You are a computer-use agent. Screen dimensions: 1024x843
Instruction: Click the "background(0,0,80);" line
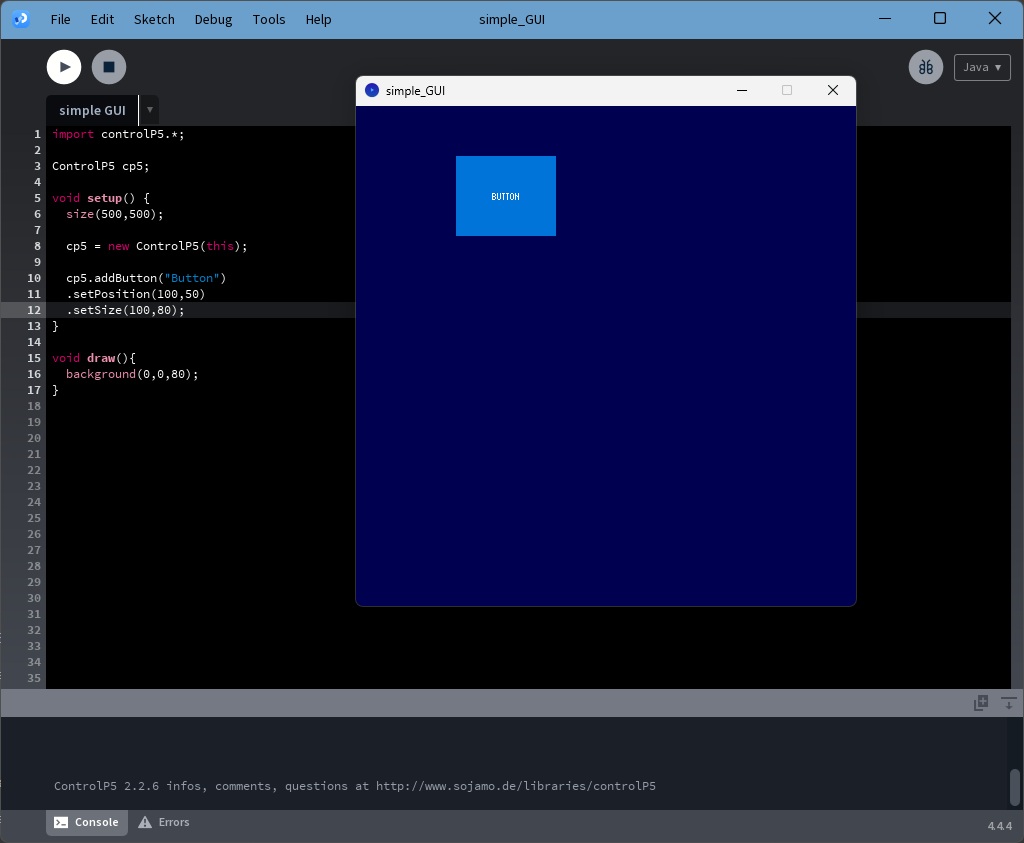coord(132,374)
